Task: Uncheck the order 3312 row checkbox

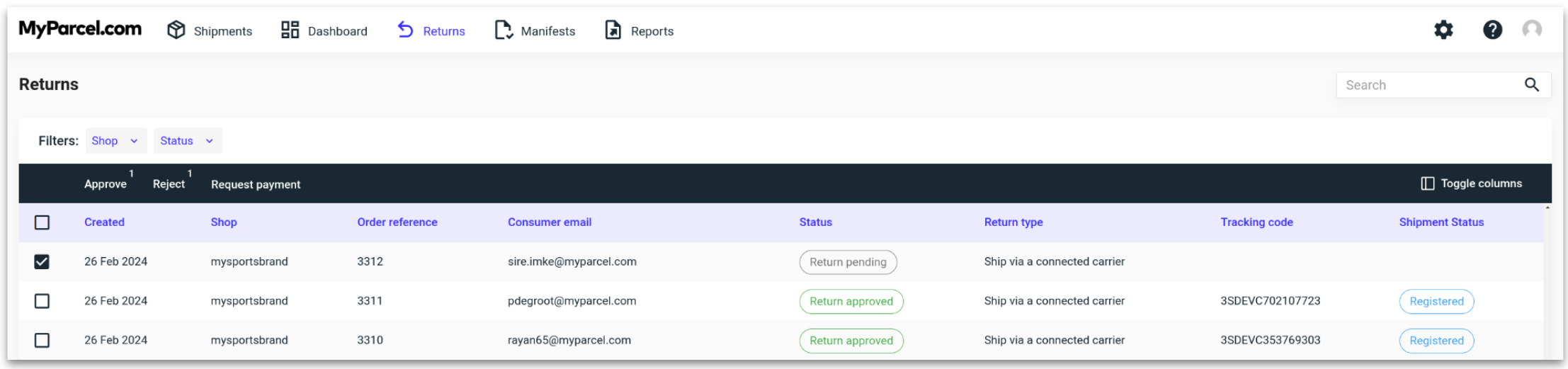Action: pos(42,262)
